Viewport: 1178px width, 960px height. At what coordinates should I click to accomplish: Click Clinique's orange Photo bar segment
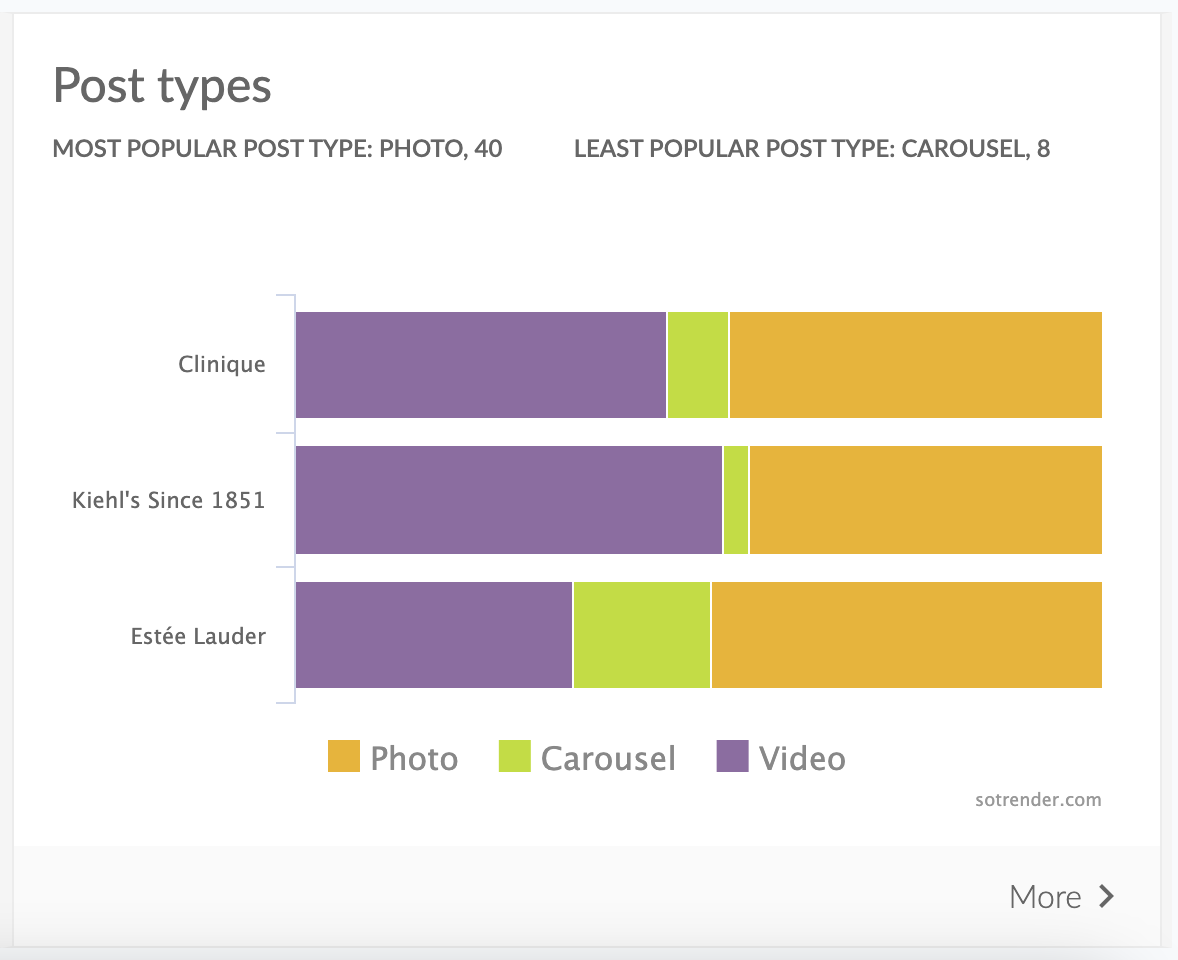(915, 365)
